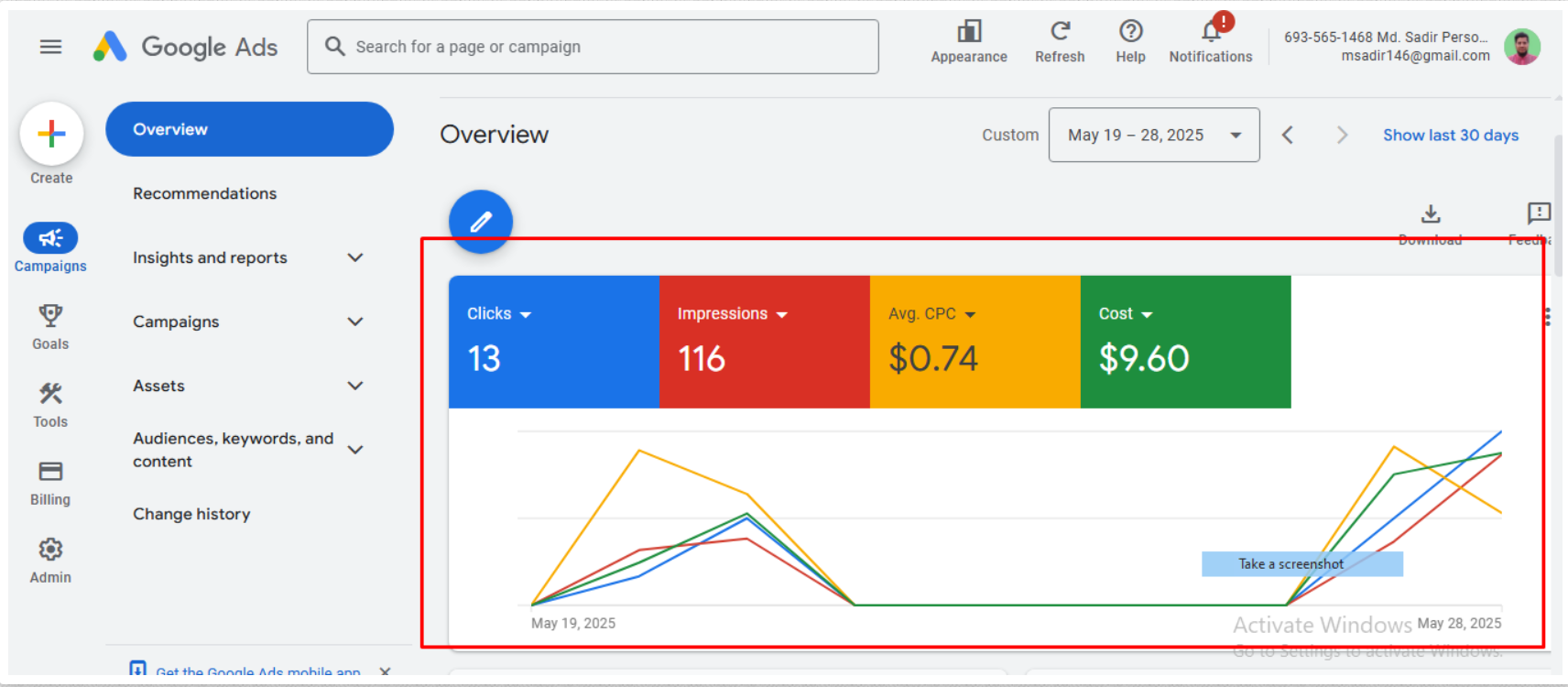The width and height of the screenshot is (1568, 687).
Task: Click the search magnifier icon
Action: click(x=334, y=46)
